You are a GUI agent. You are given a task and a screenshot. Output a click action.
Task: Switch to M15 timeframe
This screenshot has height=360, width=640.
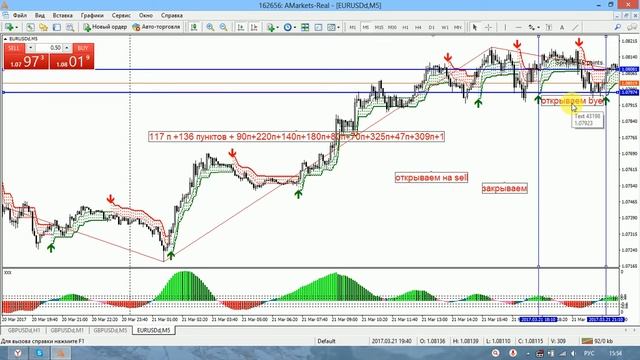coord(379,27)
